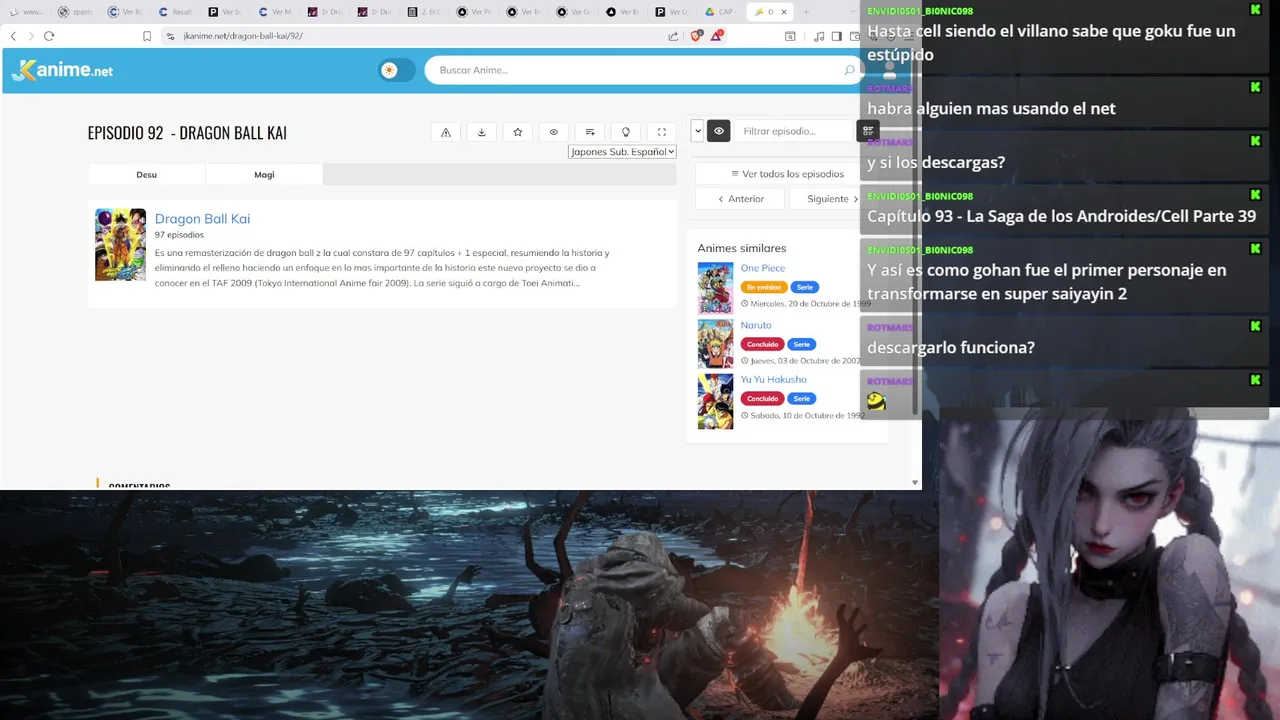Click the add to playlist icon
Screen dimensions: 1280x720
(590, 132)
